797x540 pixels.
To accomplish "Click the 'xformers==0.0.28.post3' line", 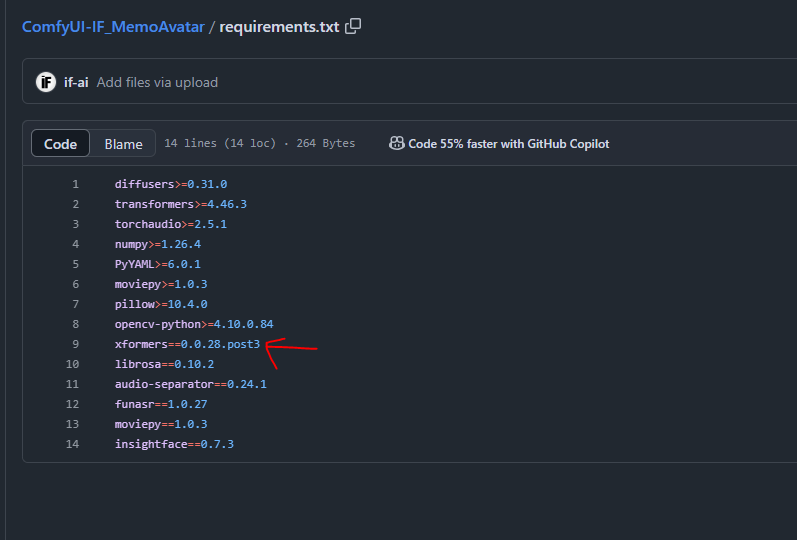I will coord(187,344).
